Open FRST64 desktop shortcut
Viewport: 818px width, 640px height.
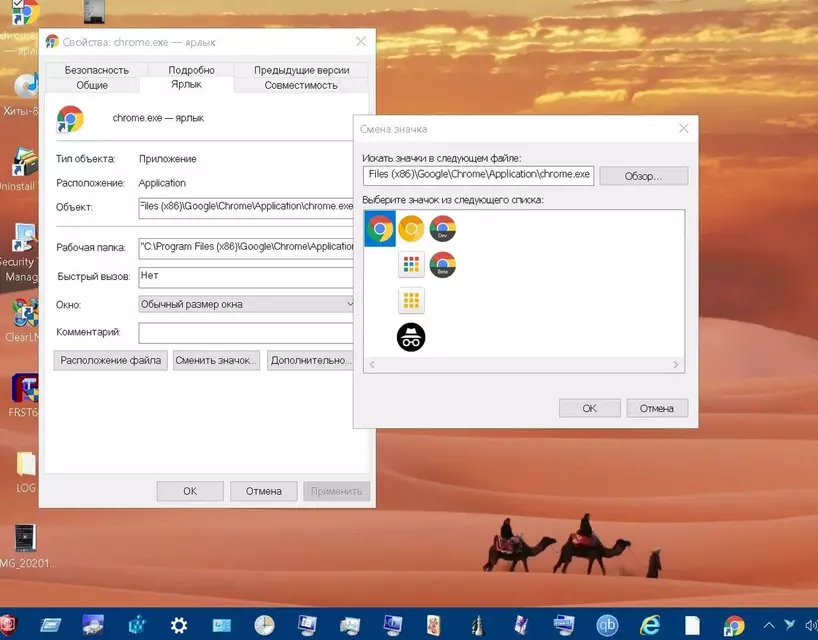click(24, 395)
